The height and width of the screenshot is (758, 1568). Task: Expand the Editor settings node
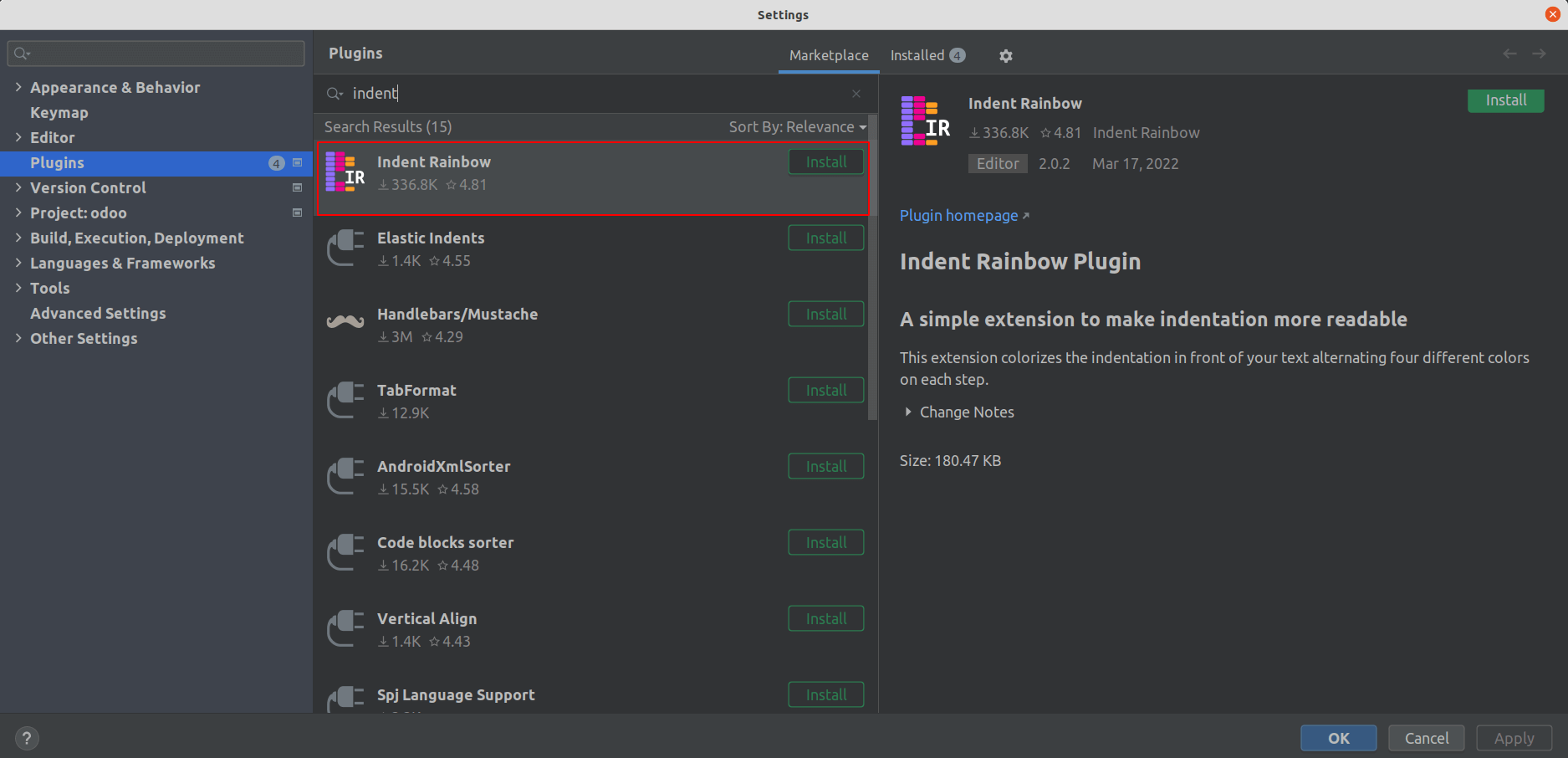[18, 137]
